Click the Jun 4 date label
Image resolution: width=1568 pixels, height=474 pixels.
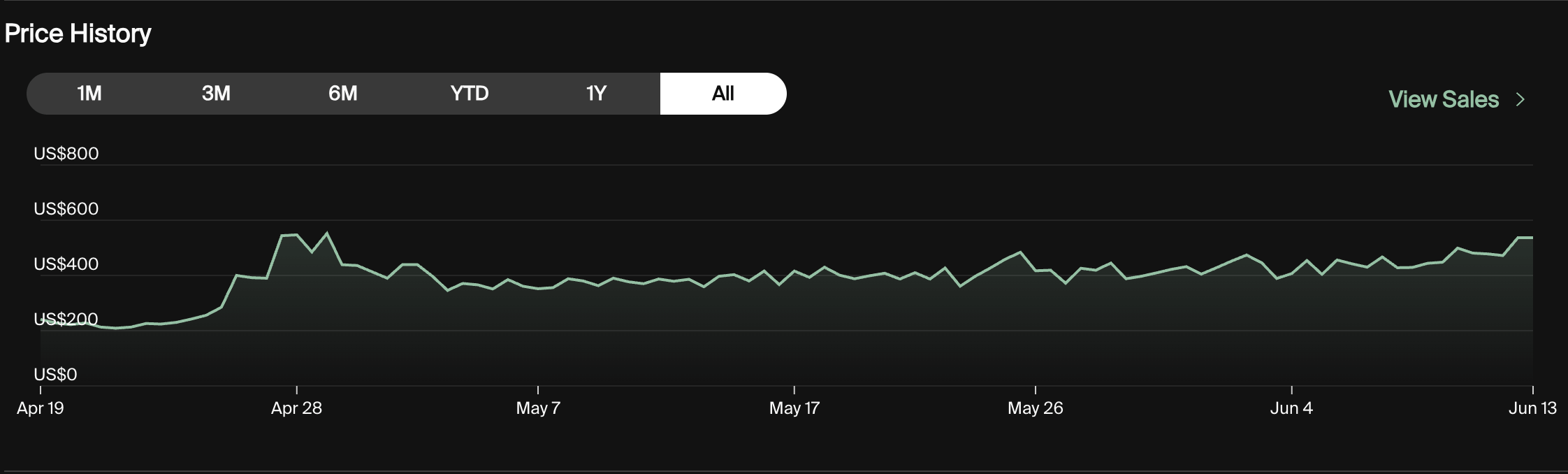tap(1291, 408)
